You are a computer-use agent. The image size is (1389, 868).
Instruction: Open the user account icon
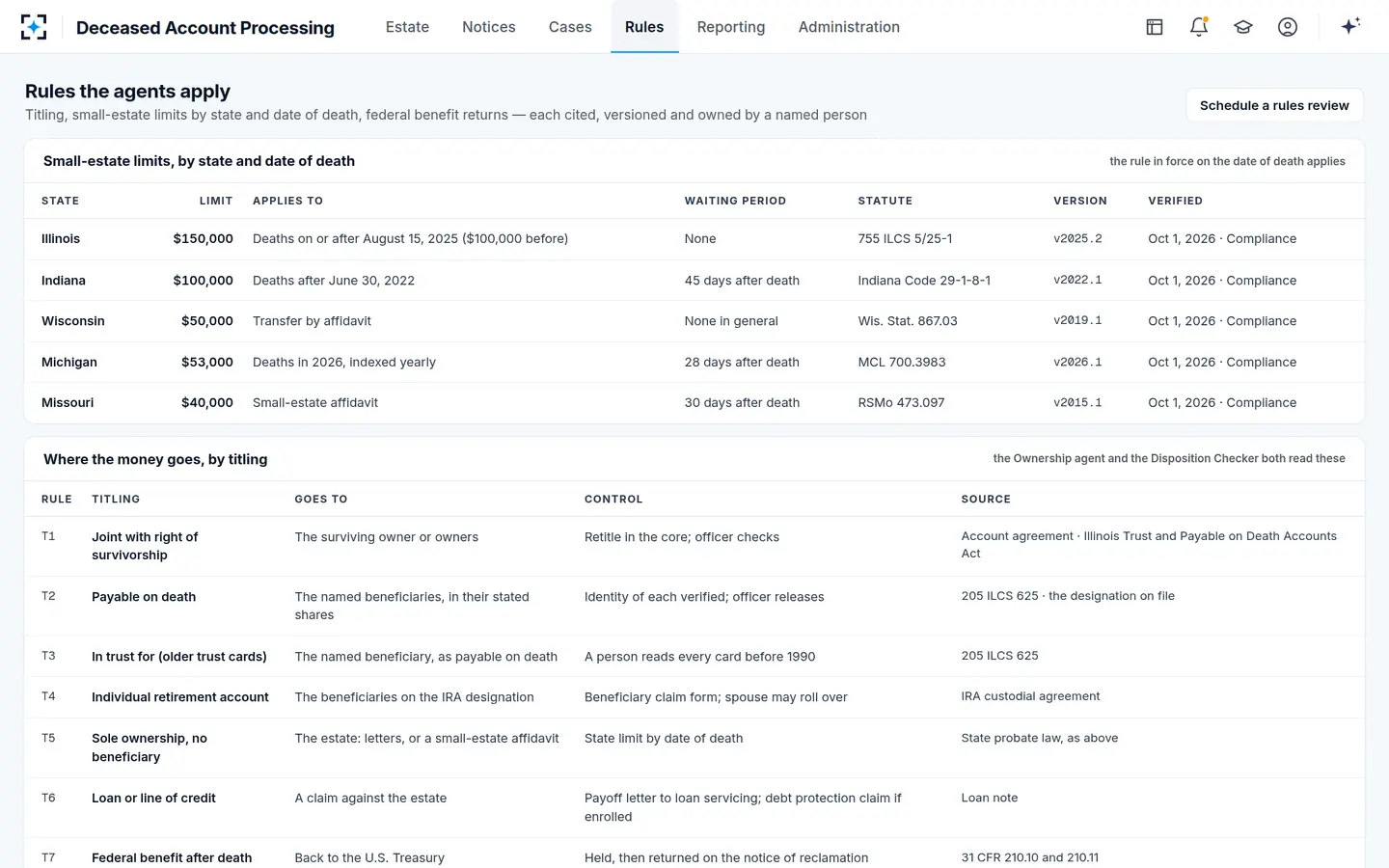point(1288,27)
